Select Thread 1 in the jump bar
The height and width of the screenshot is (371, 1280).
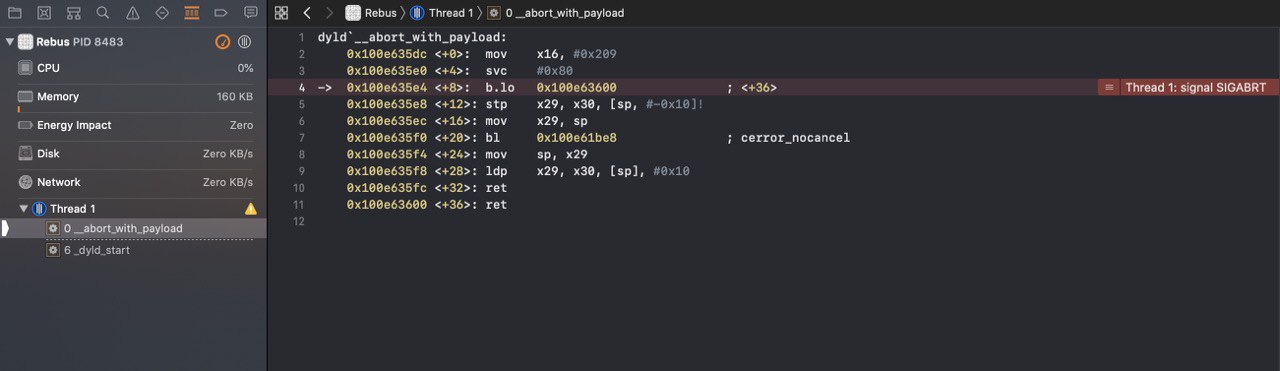click(x=443, y=13)
